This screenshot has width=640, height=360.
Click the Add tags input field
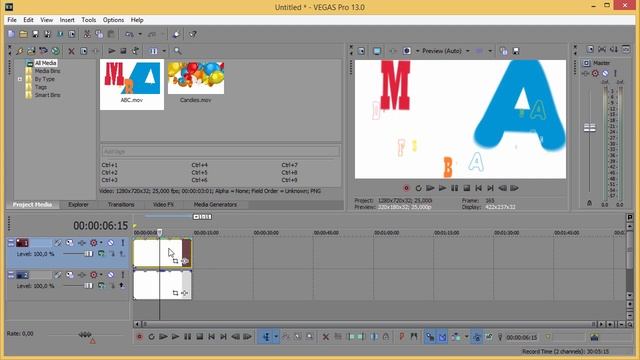point(220,151)
